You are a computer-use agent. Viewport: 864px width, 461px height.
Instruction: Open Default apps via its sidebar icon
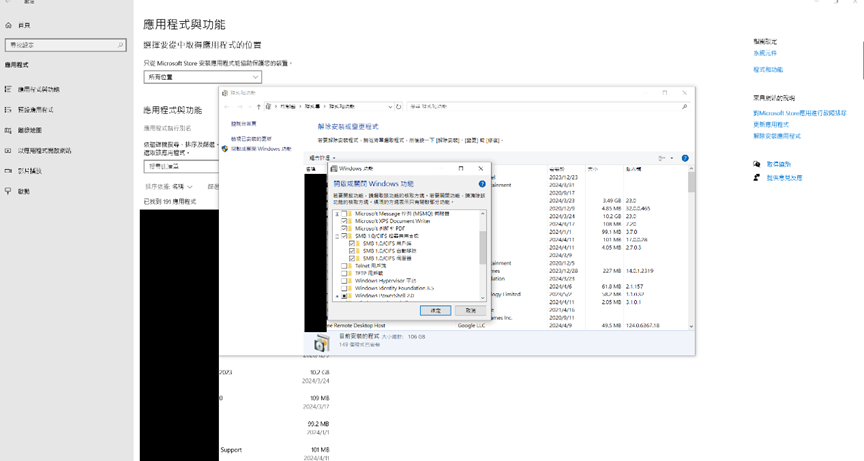click(x=8, y=110)
